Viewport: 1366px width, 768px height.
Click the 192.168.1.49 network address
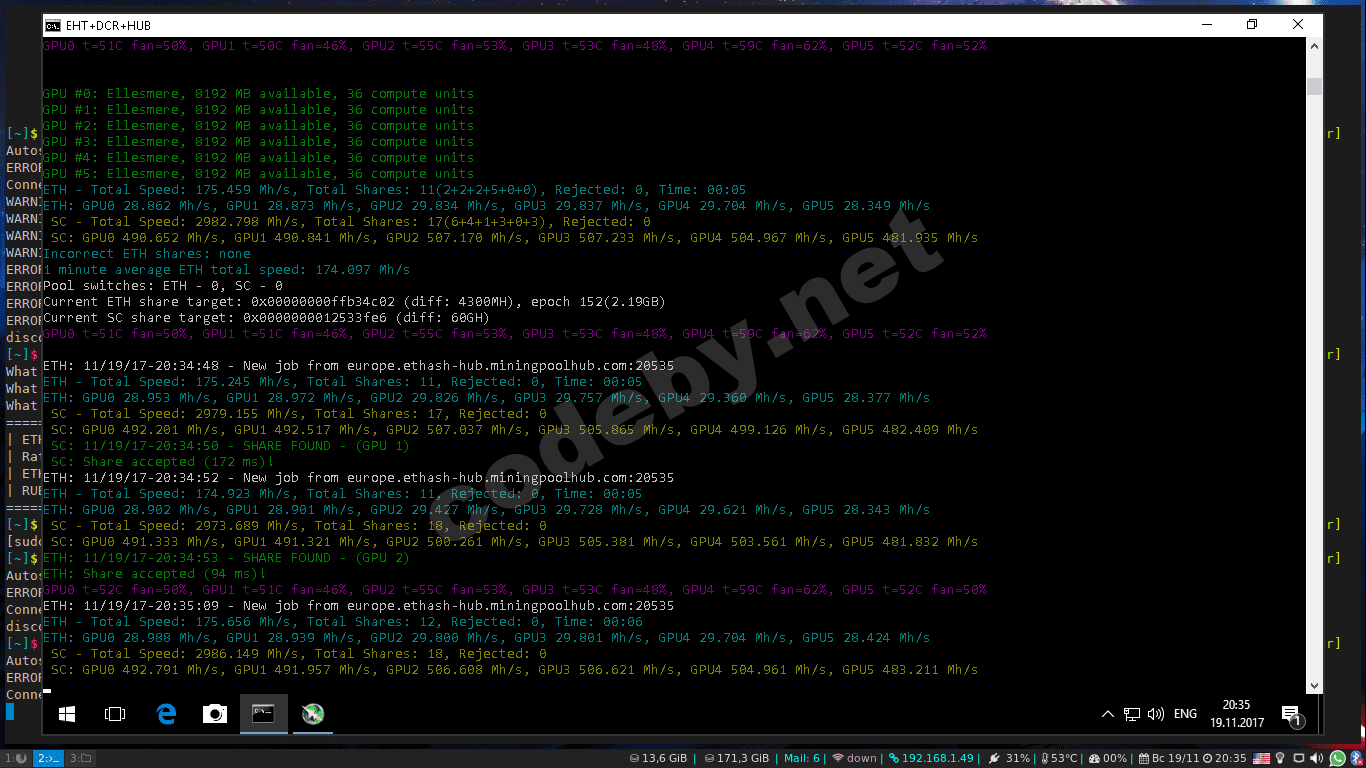931,759
